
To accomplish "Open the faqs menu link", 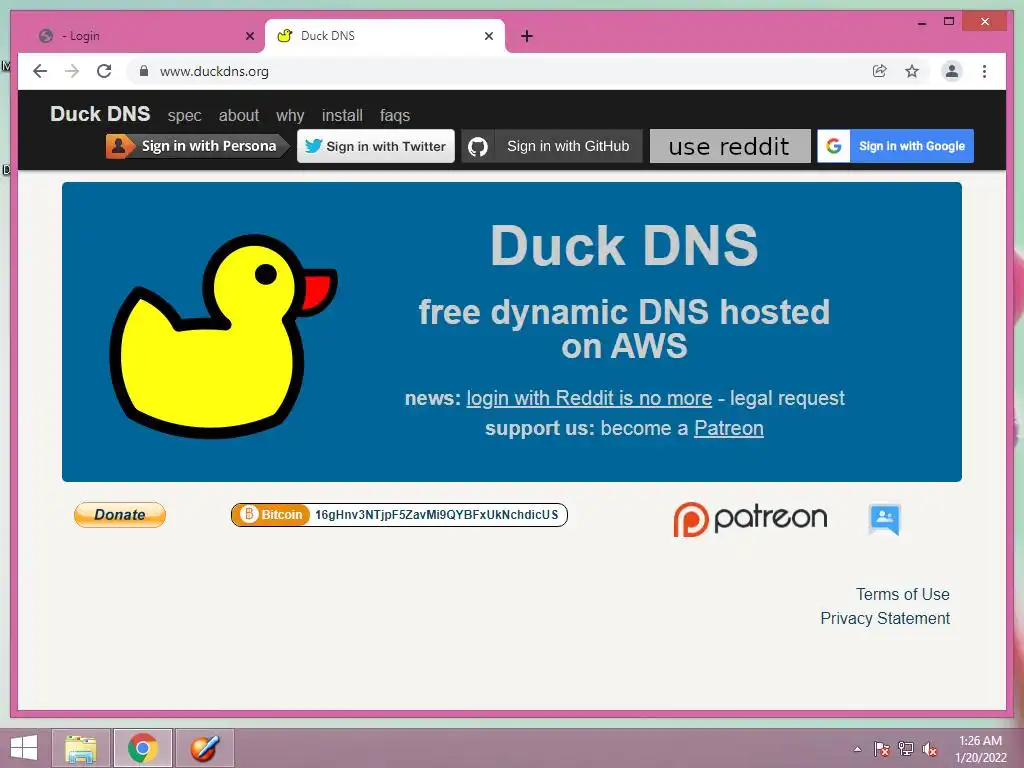I will [x=394, y=116].
